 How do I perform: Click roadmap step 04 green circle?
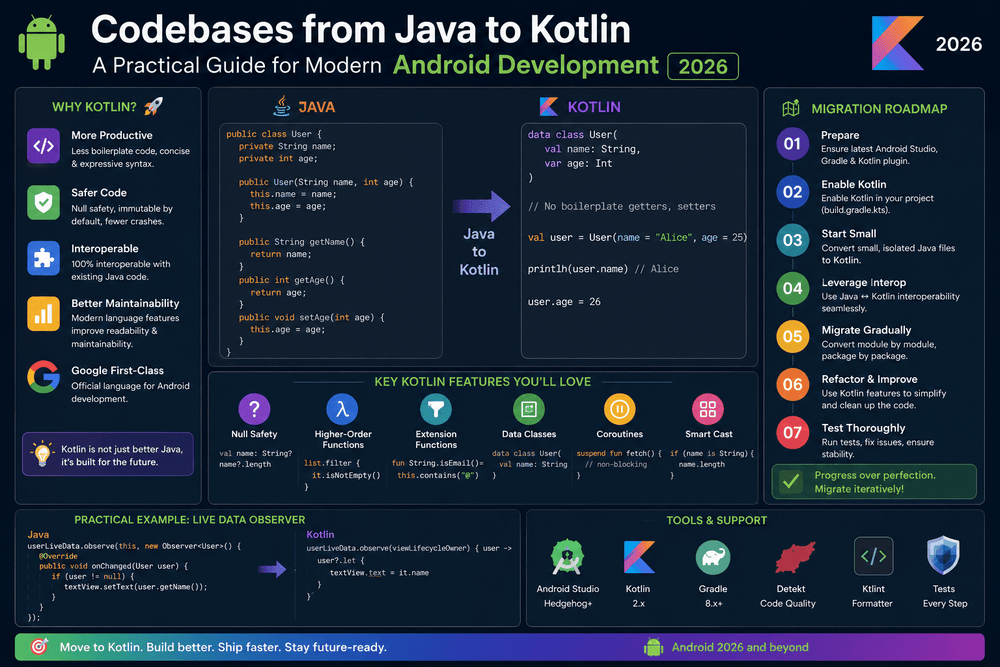(792, 288)
